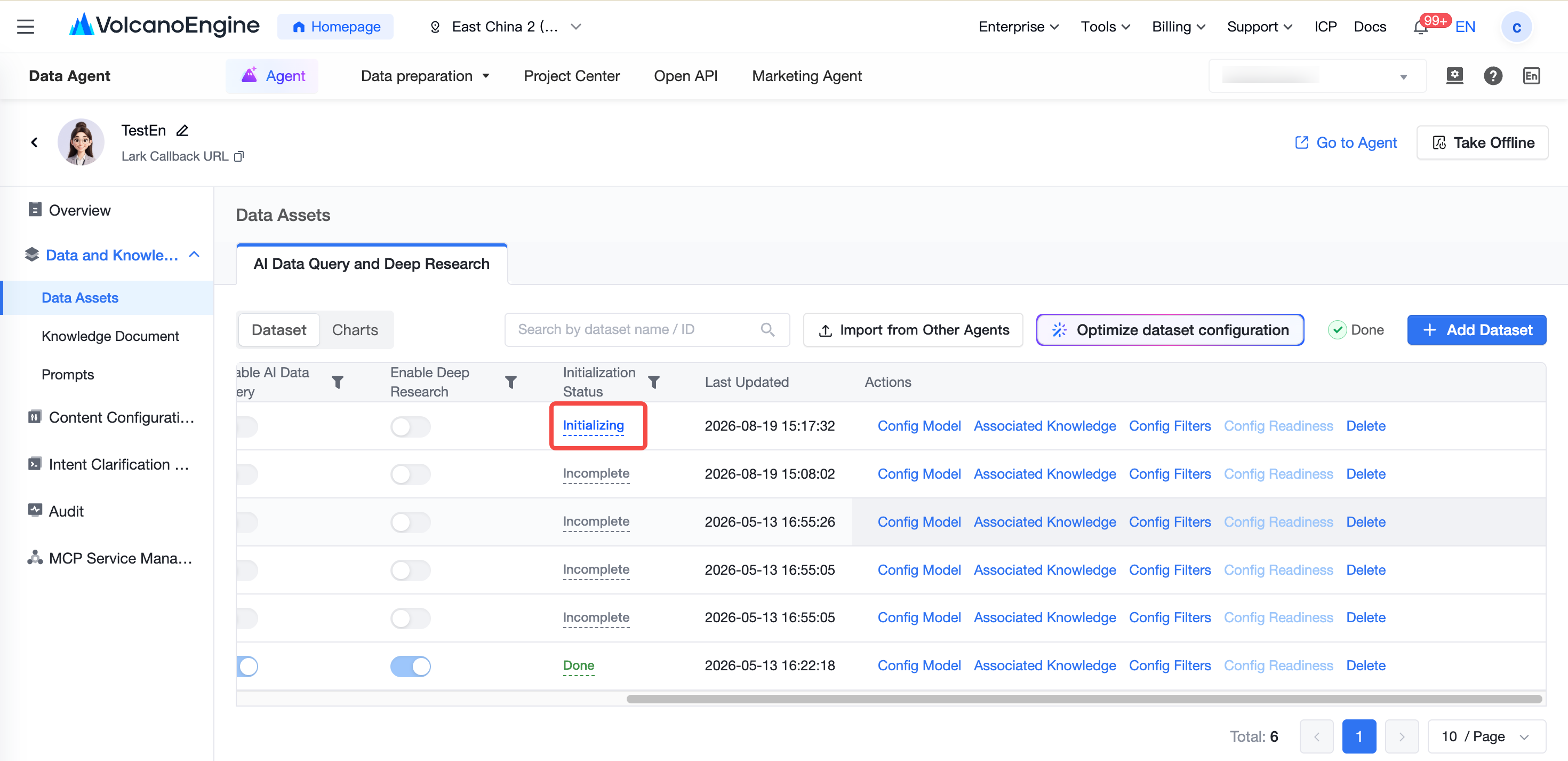Enable Deep Research for the Initializing dataset
1568x761 pixels.
click(x=410, y=426)
